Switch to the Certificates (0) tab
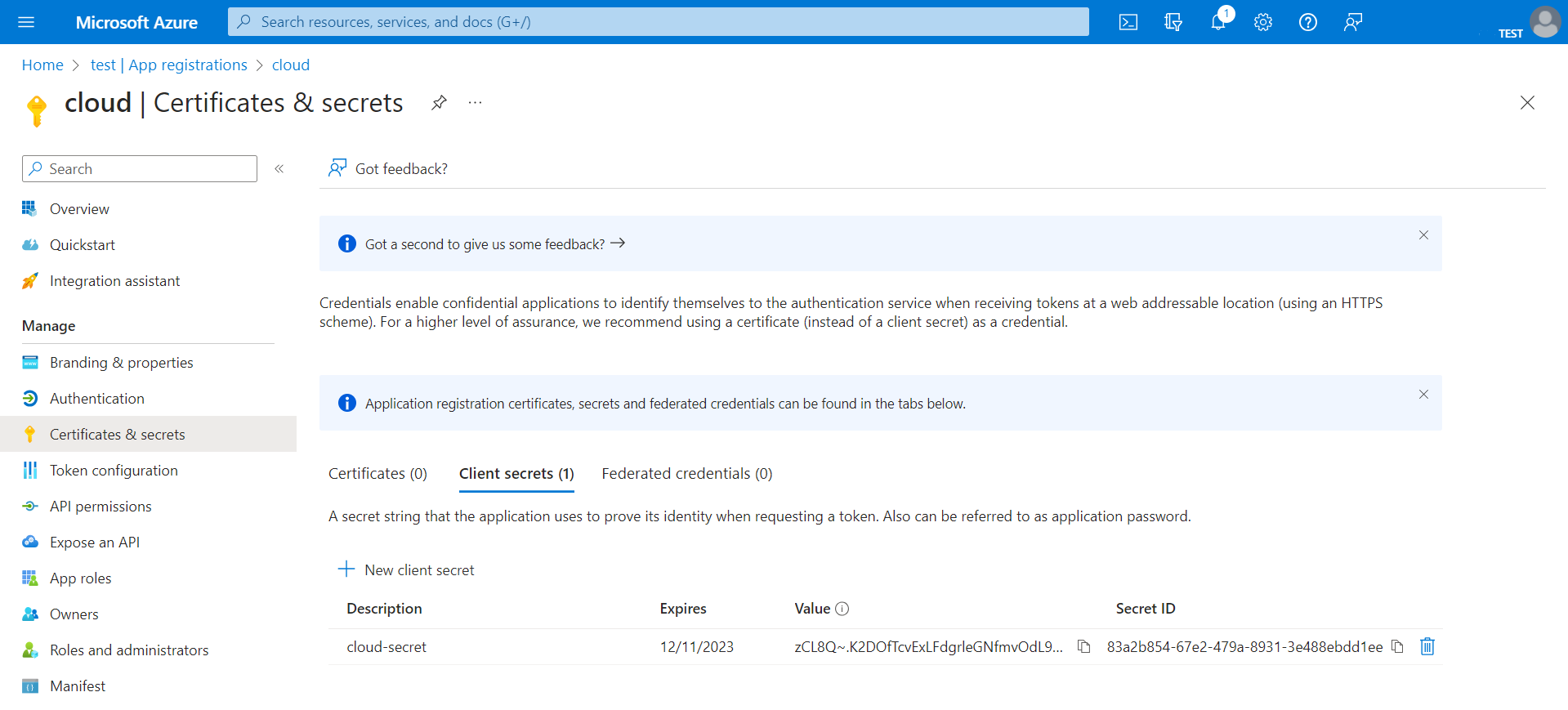Image resolution: width=1568 pixels, height=710 pixels. pos(377,473)
